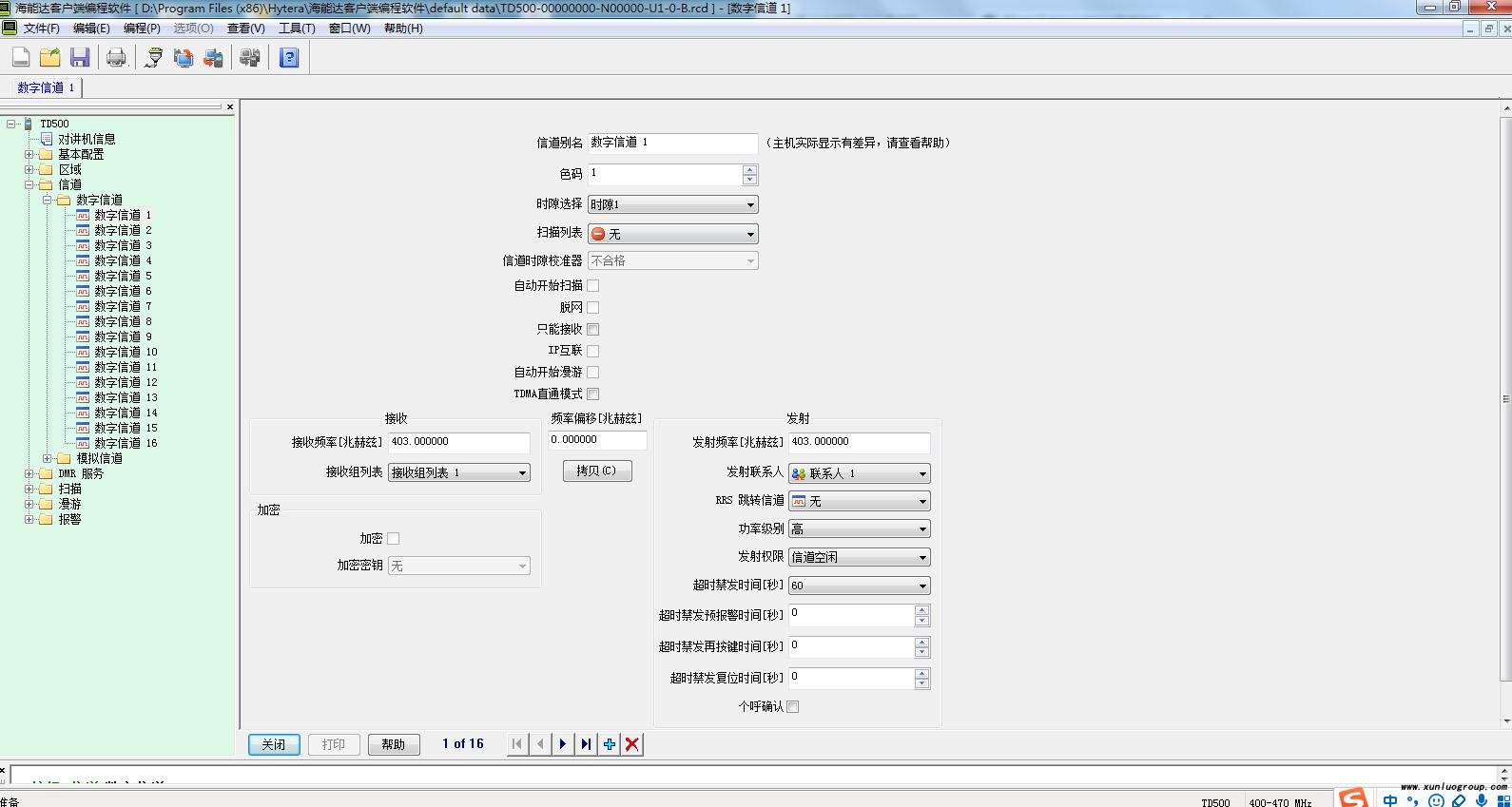Enable the 自动开始扫描 checkbox
This screenshot has height=807, width=1512.
tap(593, 285)
